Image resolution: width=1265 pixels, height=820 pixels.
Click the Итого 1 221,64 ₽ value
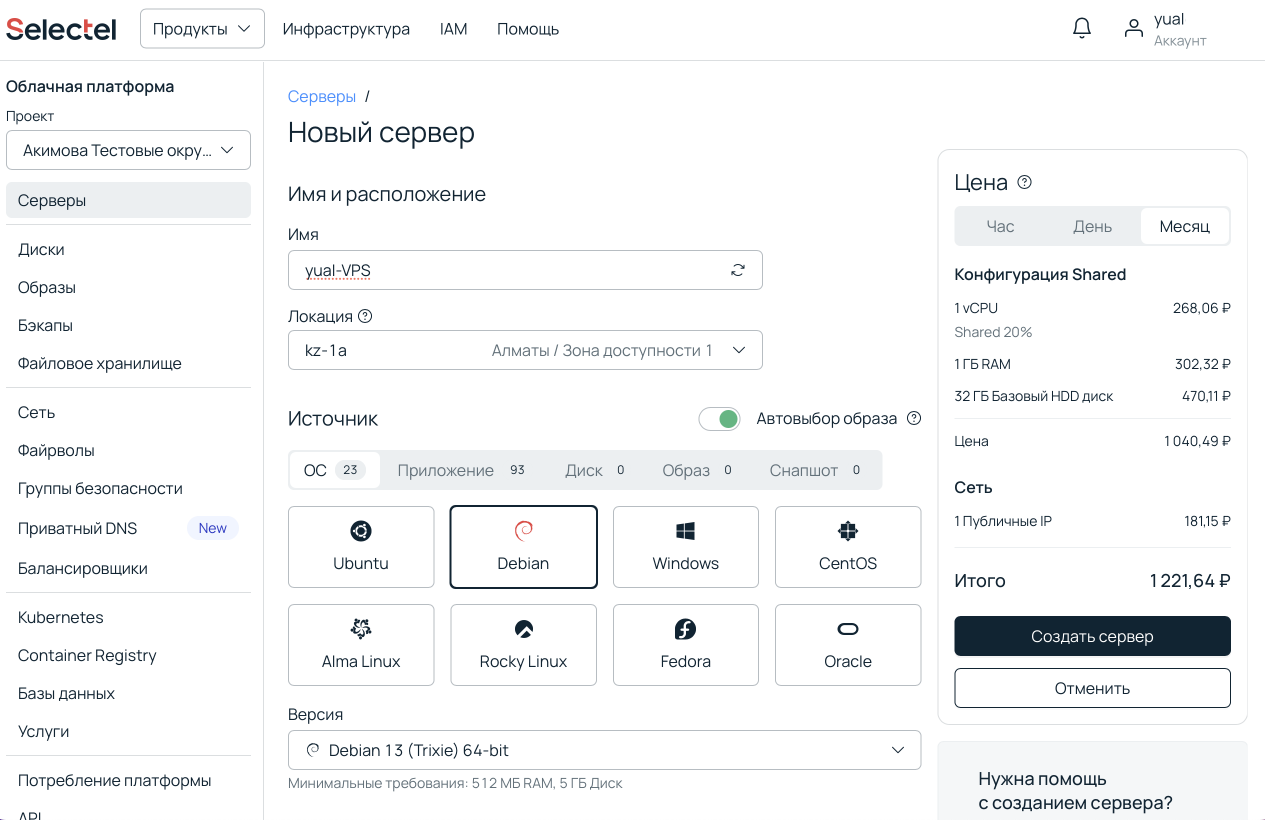point(1190,580)
